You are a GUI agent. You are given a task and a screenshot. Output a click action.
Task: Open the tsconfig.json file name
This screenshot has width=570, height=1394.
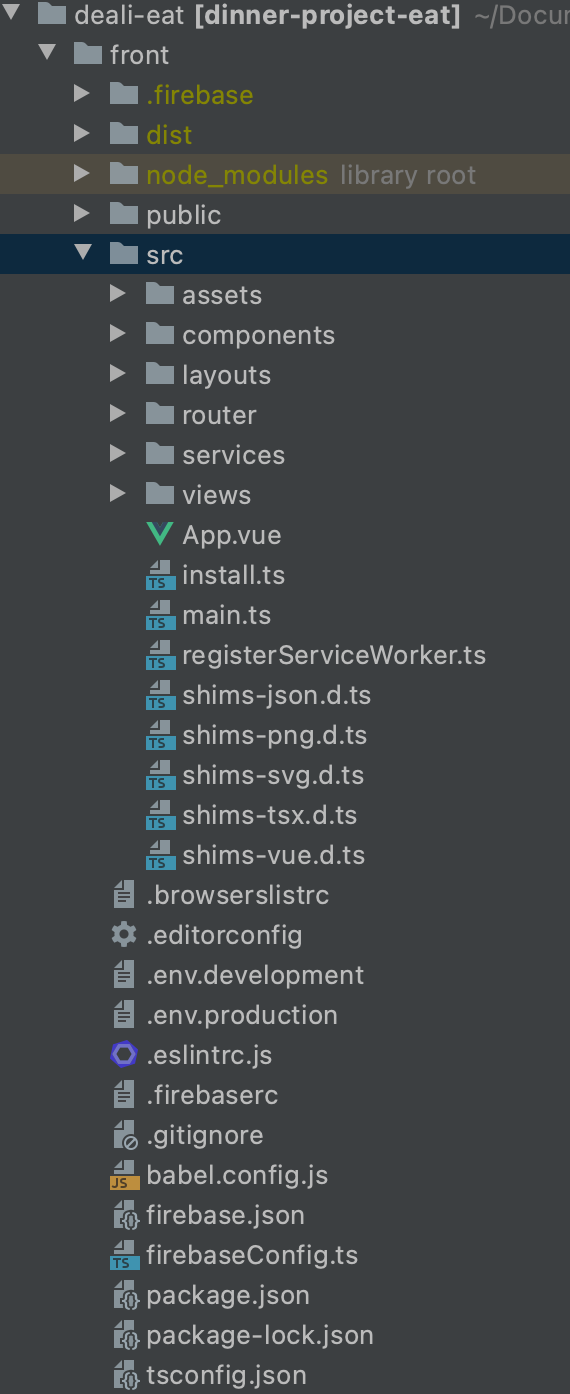pos(227,1376)
